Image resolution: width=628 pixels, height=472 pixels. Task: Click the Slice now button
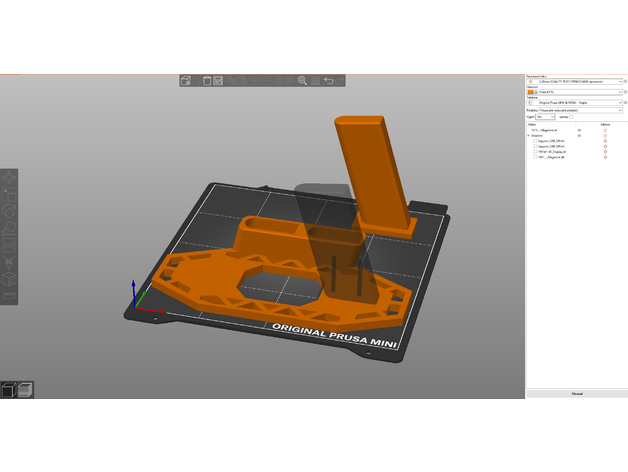tap(577, 394)
